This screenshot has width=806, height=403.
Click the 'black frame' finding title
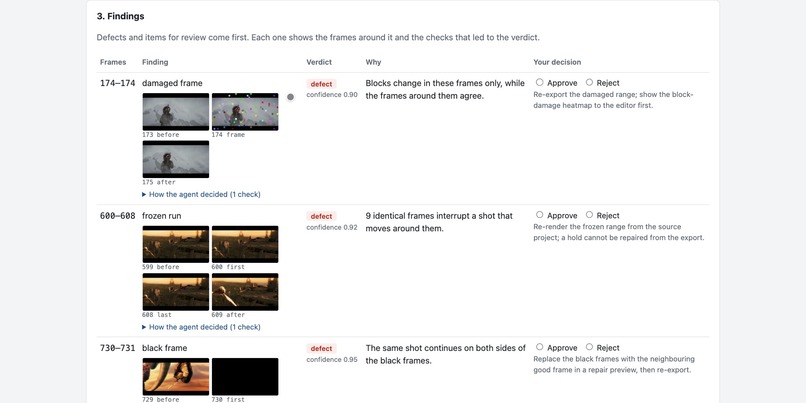coord(164,348)
